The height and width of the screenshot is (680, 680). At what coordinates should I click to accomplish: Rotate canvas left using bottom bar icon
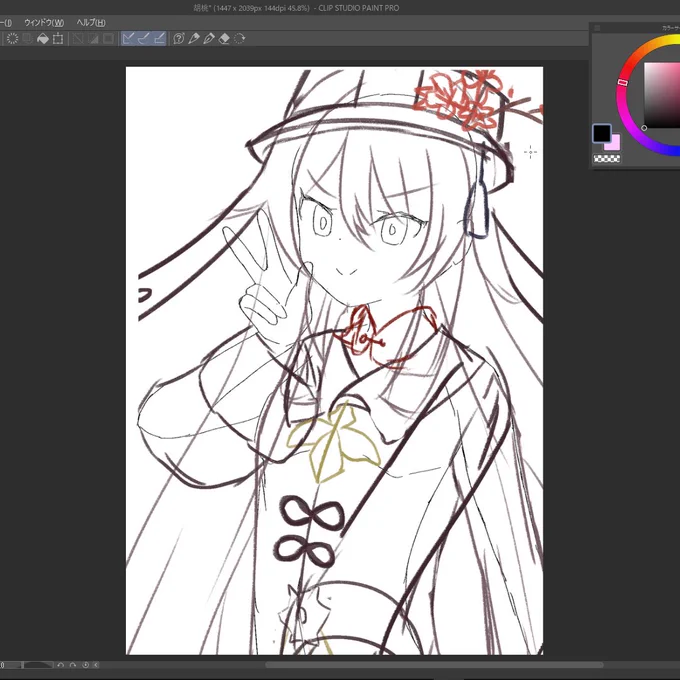coord(61,665)
